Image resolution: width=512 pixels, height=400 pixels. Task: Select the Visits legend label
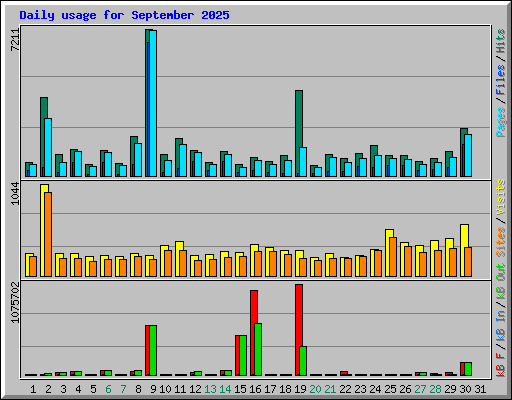tap(501, 197)
